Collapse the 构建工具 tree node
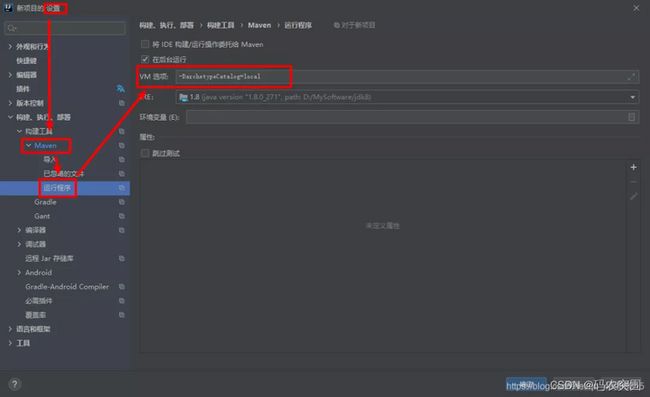 (x=19, y=131)
